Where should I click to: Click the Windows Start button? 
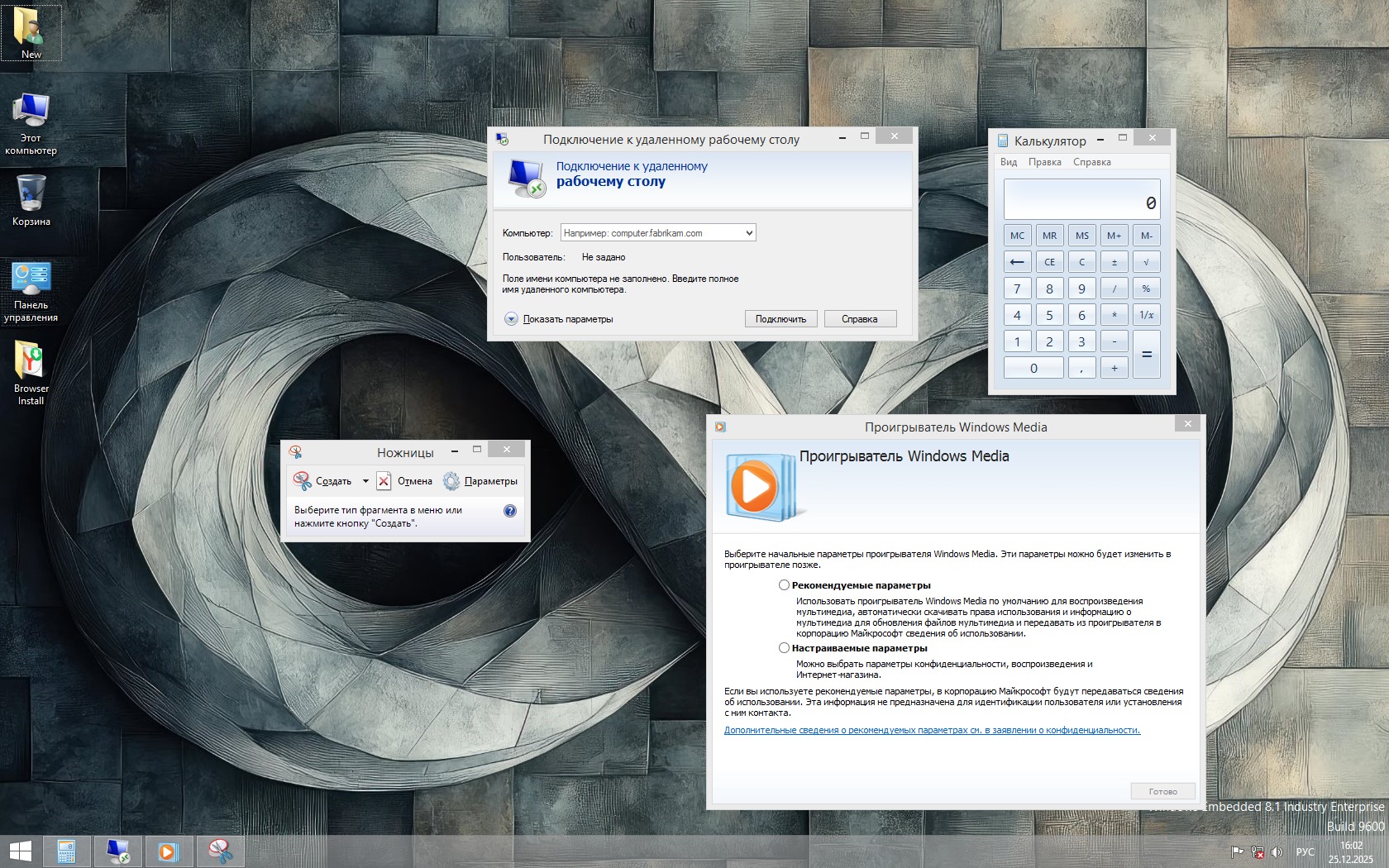coord(20,851)
